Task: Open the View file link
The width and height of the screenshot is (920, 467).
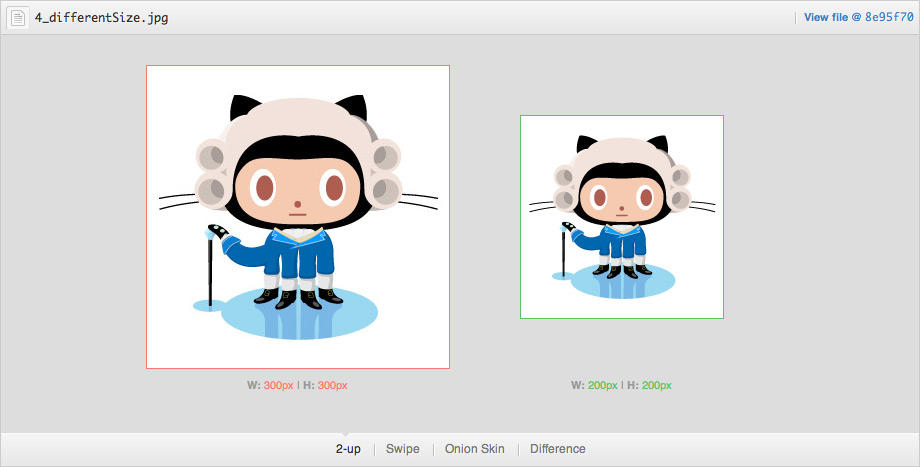Action: (828, 18)
